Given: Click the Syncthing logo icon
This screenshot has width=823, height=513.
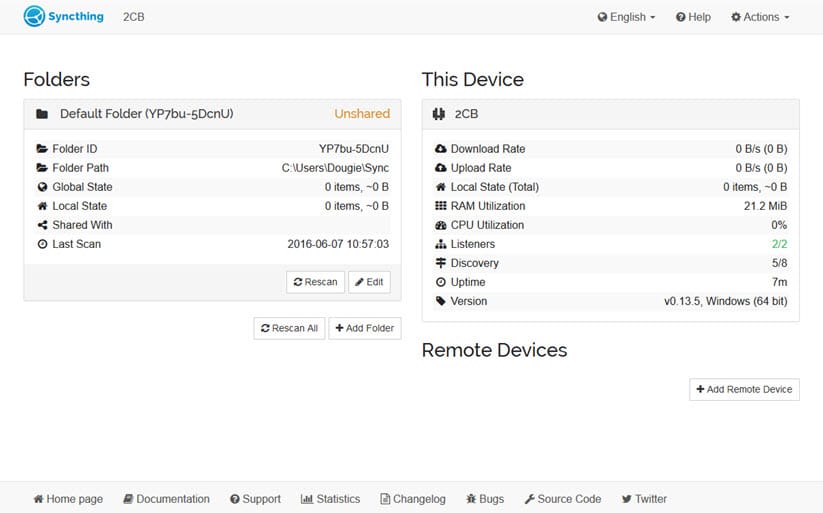Looking at the screenshot, I should coord(34,16).
